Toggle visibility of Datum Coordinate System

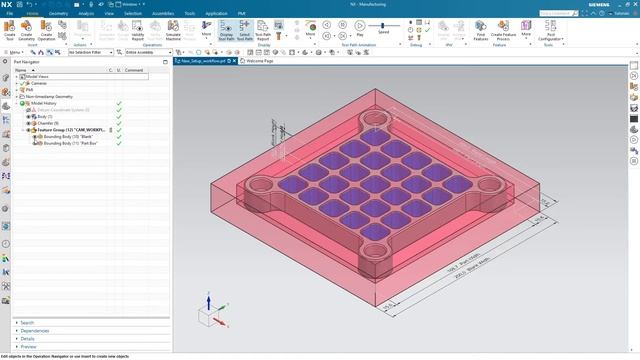point(29,110)
